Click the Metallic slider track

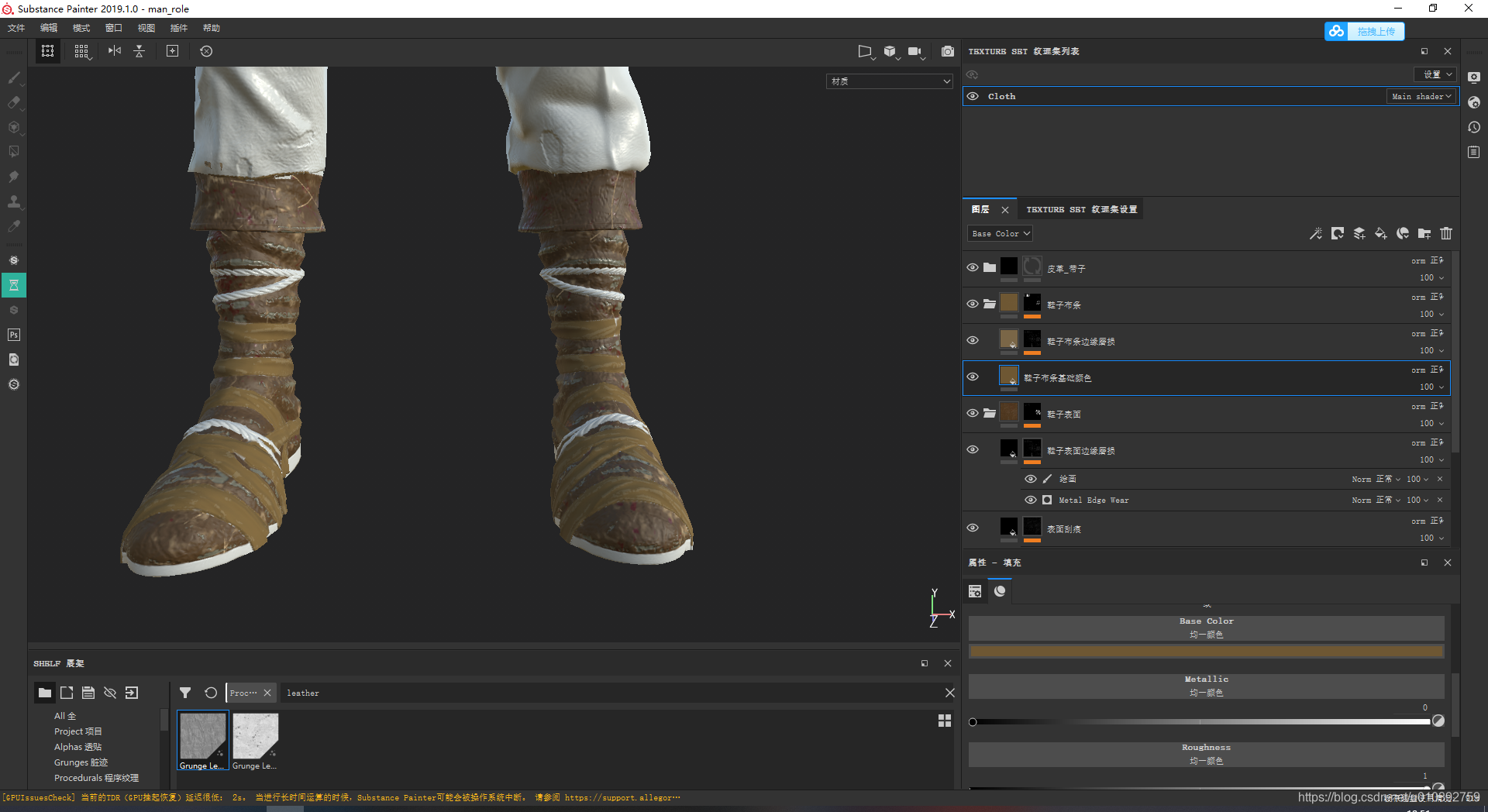pyautogui.click(x=1201, y=721)
